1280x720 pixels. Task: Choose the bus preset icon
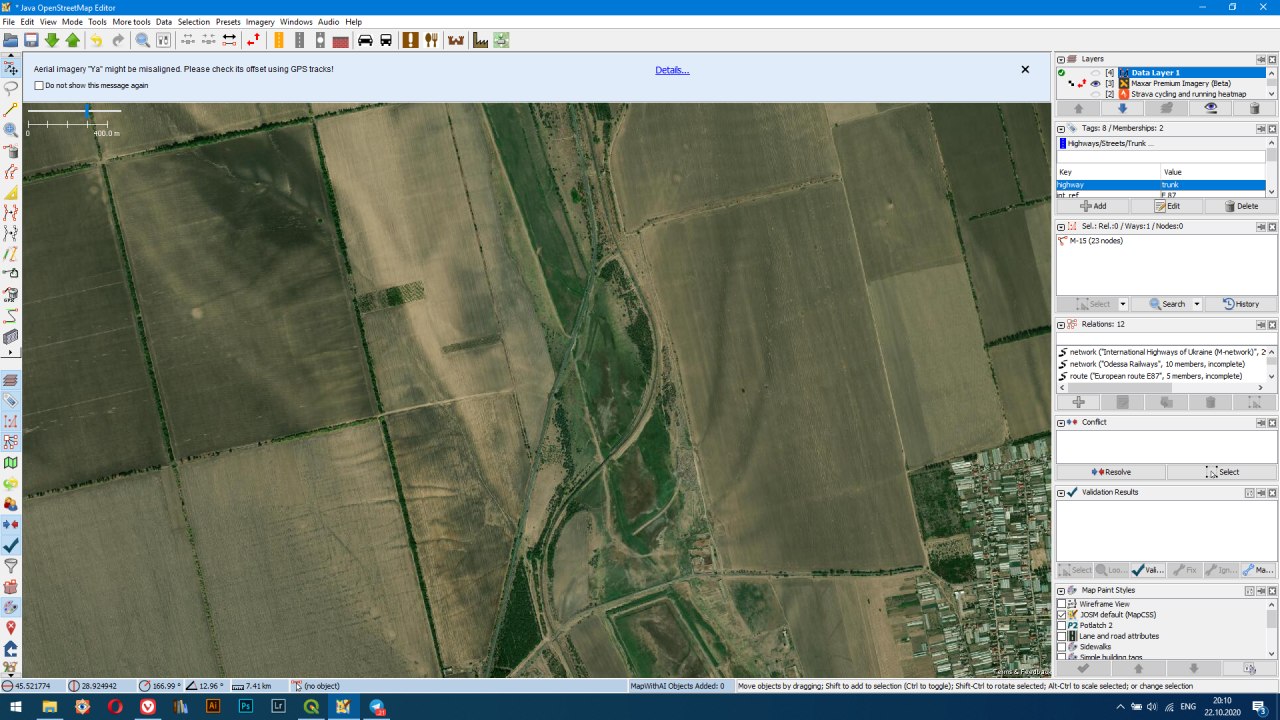[386, 40]
